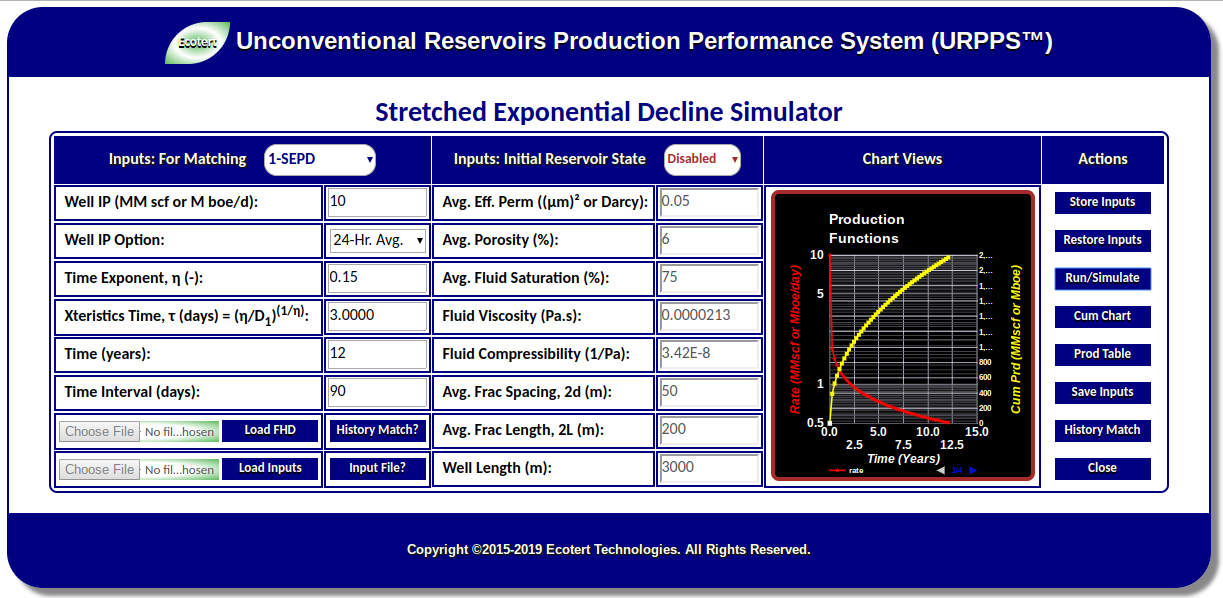Click the Time (years) input field
Viewport: 1223px width, 598px height.
click(377, 354)
